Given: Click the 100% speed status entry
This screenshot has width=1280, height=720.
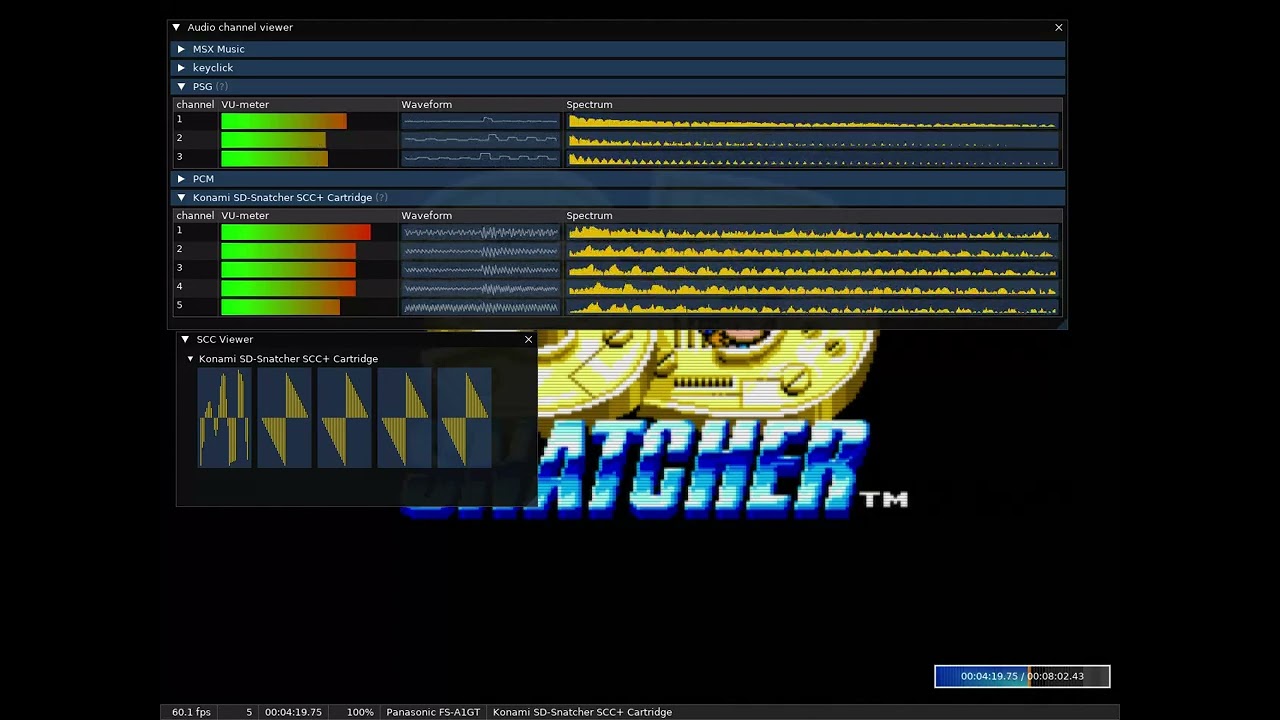Looking at the screenshot, I should 360,712.
